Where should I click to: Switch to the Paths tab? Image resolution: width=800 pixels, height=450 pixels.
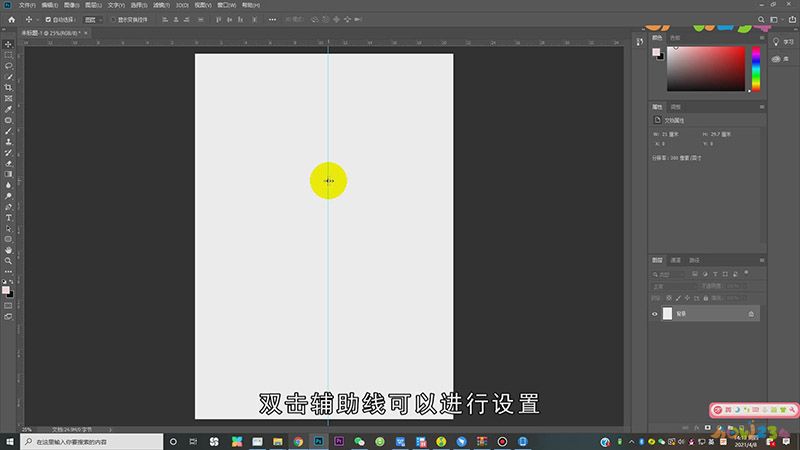[694, 260]
